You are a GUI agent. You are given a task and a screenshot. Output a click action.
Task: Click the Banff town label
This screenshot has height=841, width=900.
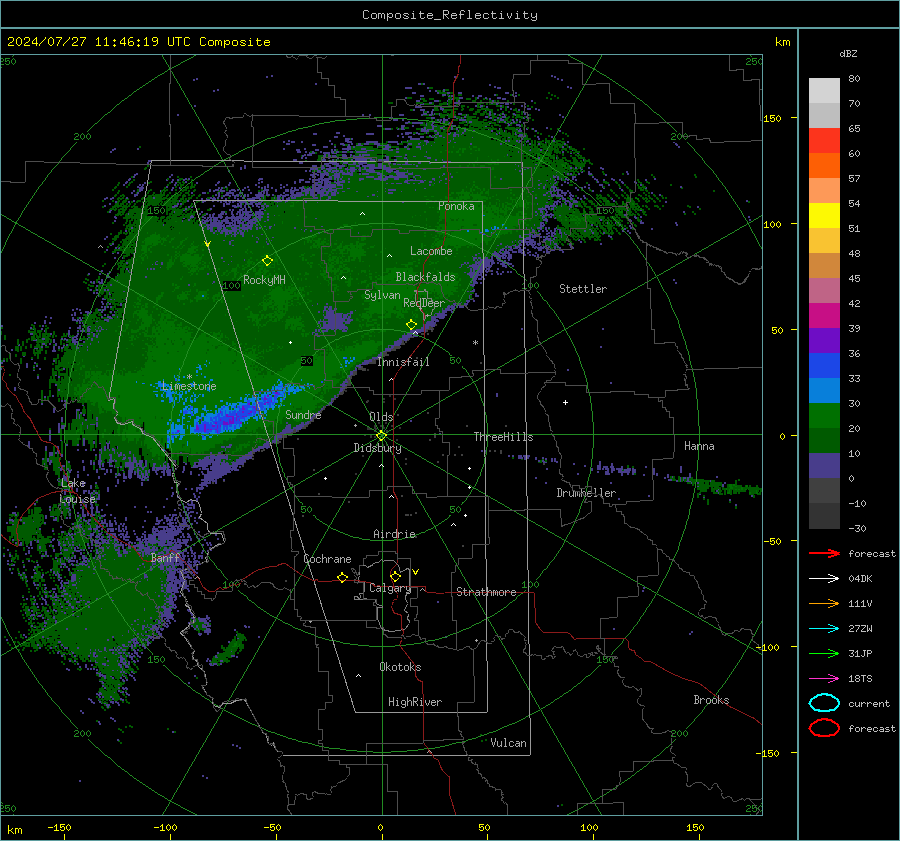coord(165,557)
